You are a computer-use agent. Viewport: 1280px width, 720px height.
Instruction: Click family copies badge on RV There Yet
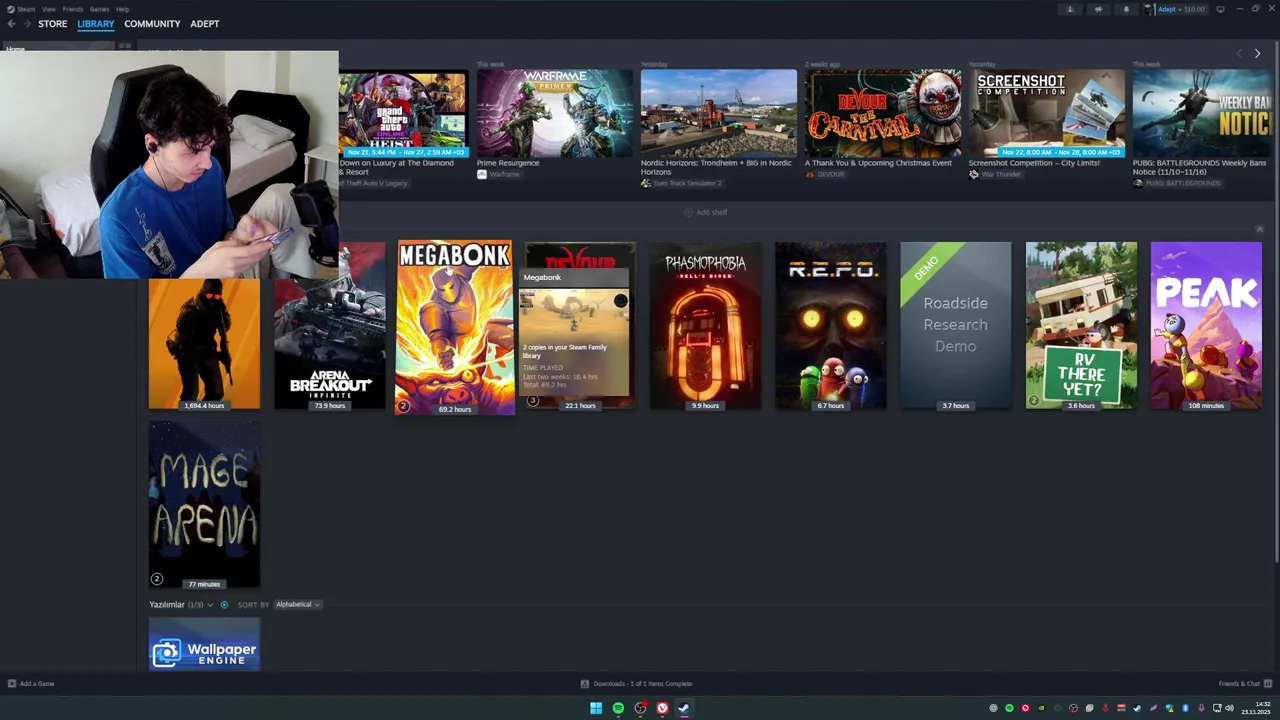(x=1033, y=401)
